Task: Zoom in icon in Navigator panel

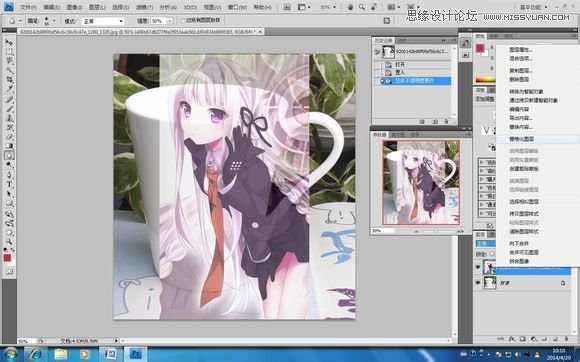Action: pos(460,231)
